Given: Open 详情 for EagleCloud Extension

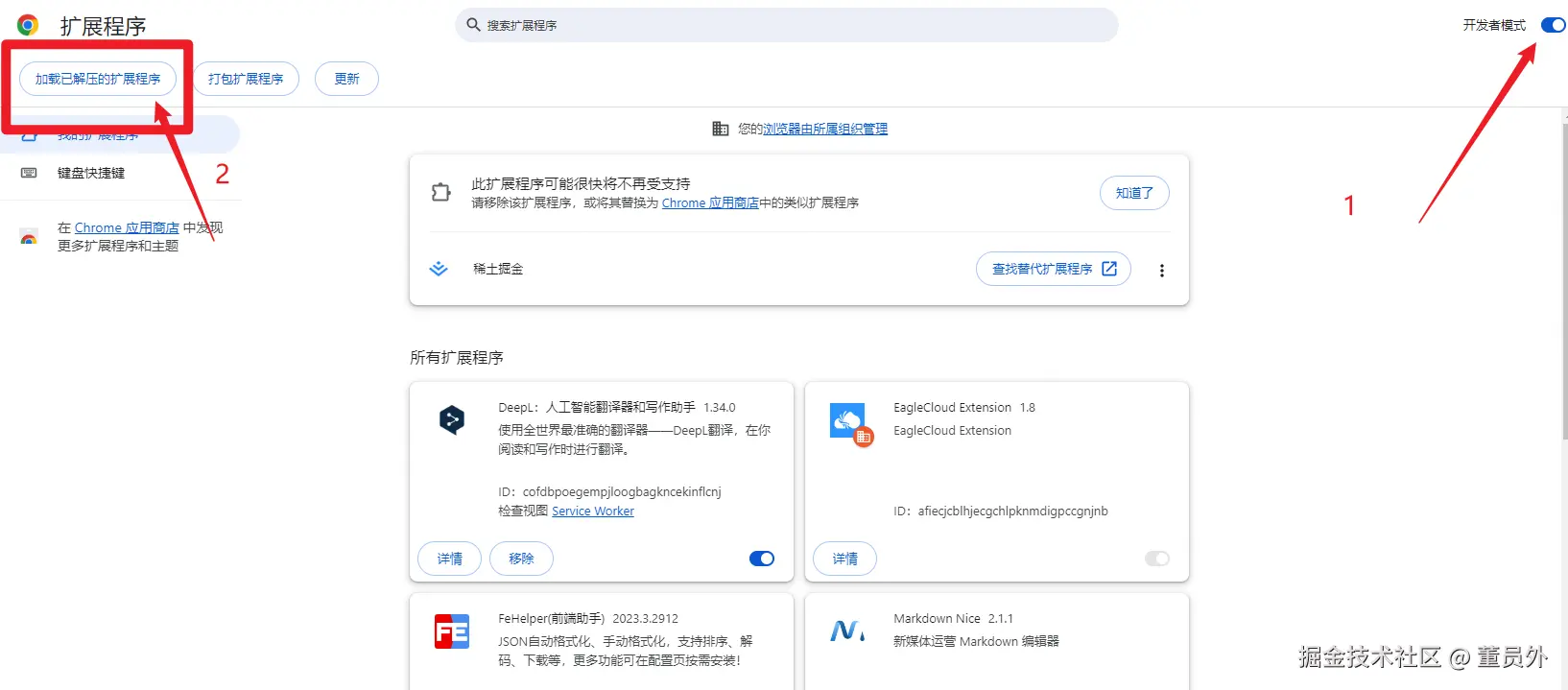Looking at the screenshot, I should [845, 559].
